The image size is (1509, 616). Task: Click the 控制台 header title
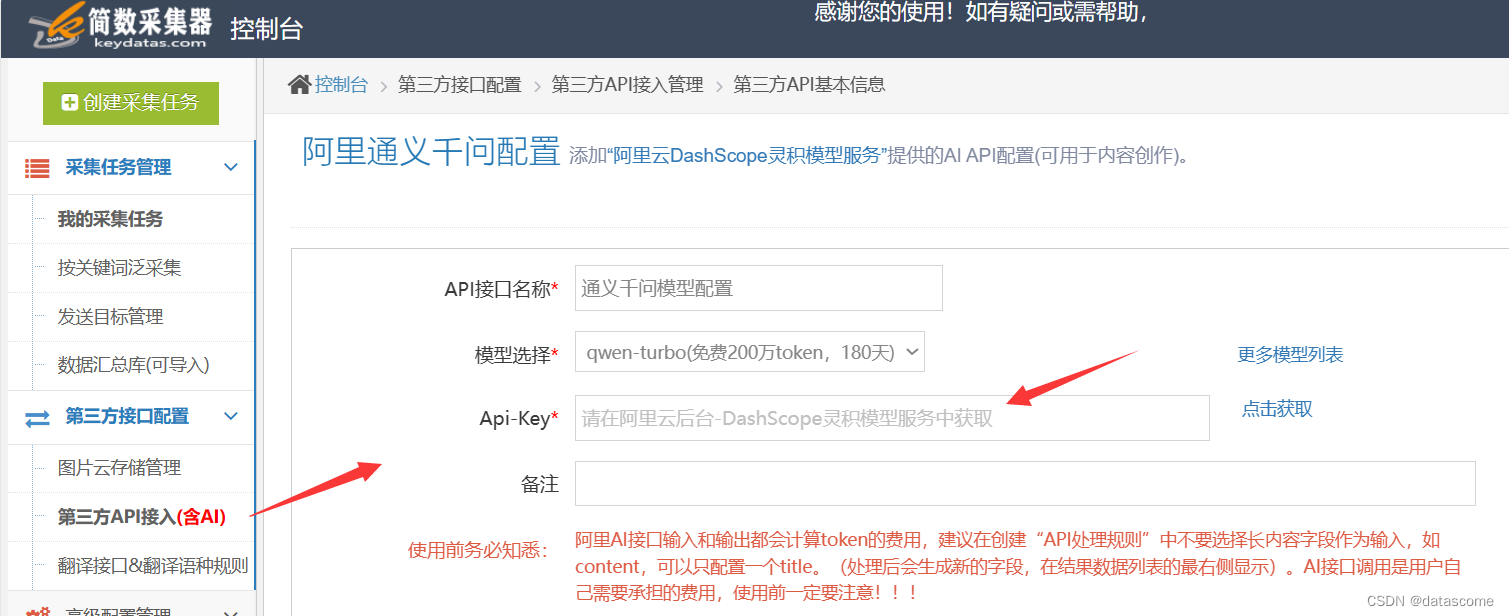click(x=266, y=29)
